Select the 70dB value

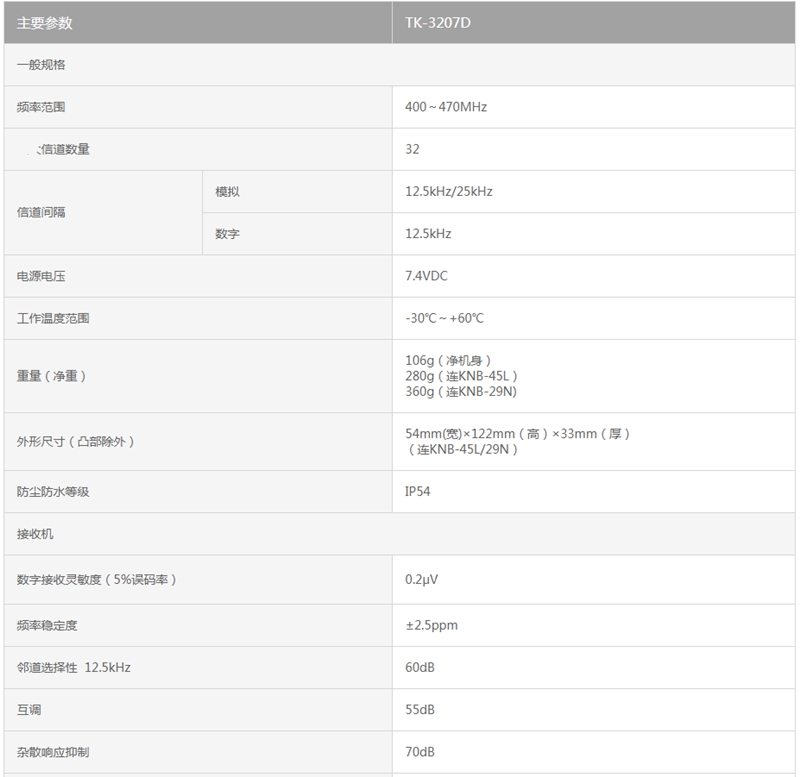click(420, 752)
